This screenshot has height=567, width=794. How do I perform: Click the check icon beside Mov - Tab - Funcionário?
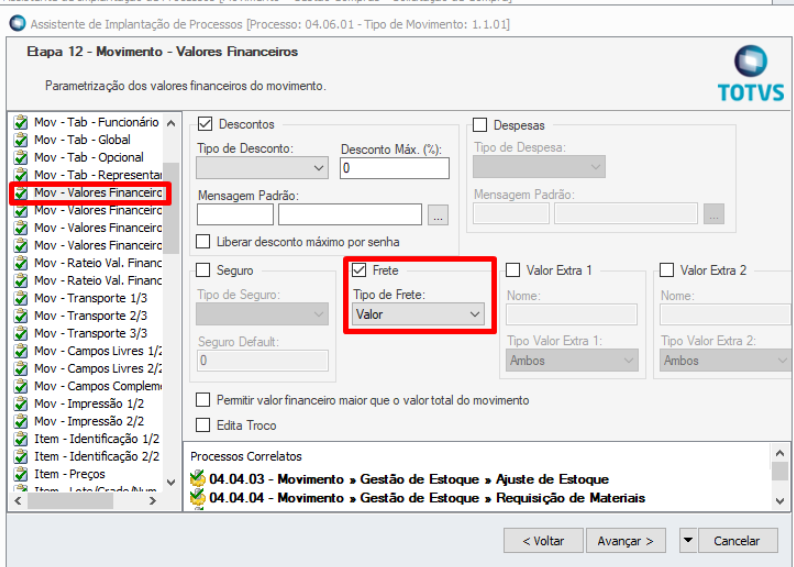(21, 123)
